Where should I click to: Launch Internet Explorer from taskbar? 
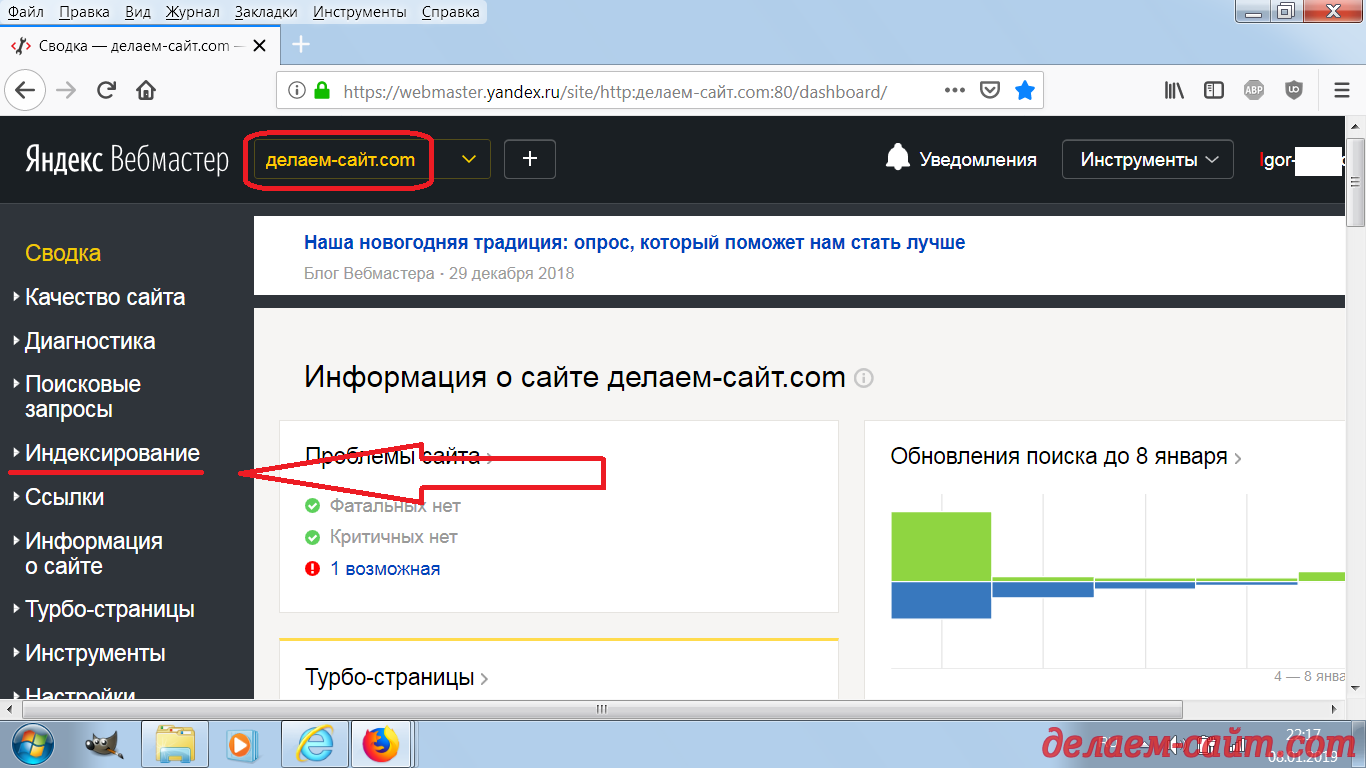[314, 744]
